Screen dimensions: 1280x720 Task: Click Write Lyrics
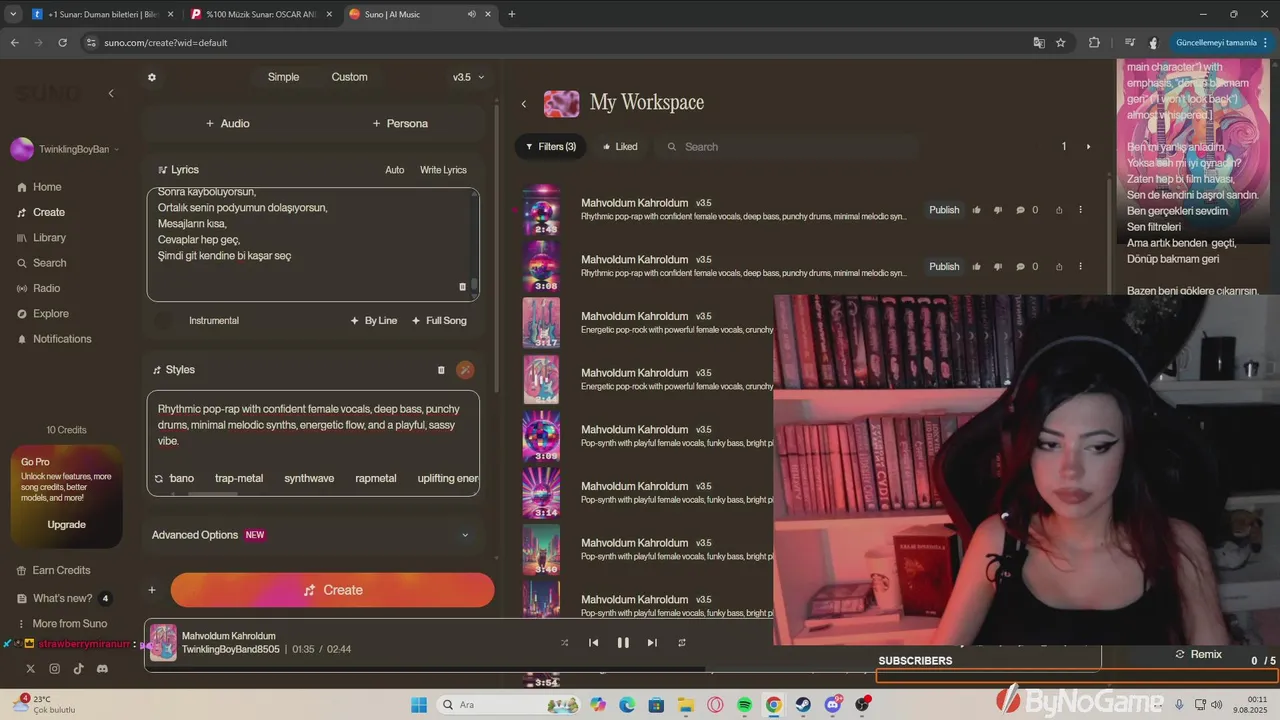443,170
